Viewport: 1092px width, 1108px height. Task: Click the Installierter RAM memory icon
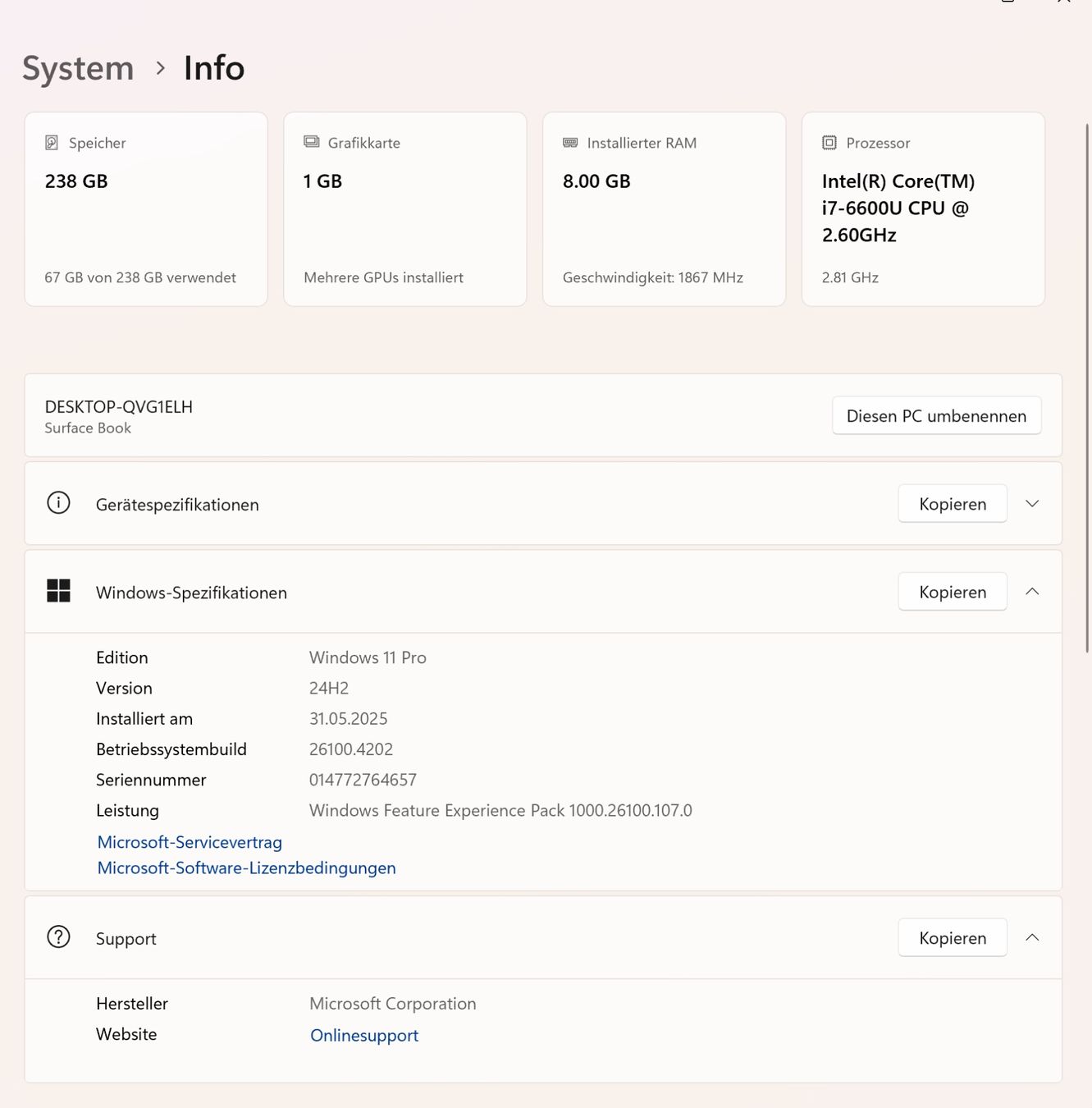click(x=570, y=143)
